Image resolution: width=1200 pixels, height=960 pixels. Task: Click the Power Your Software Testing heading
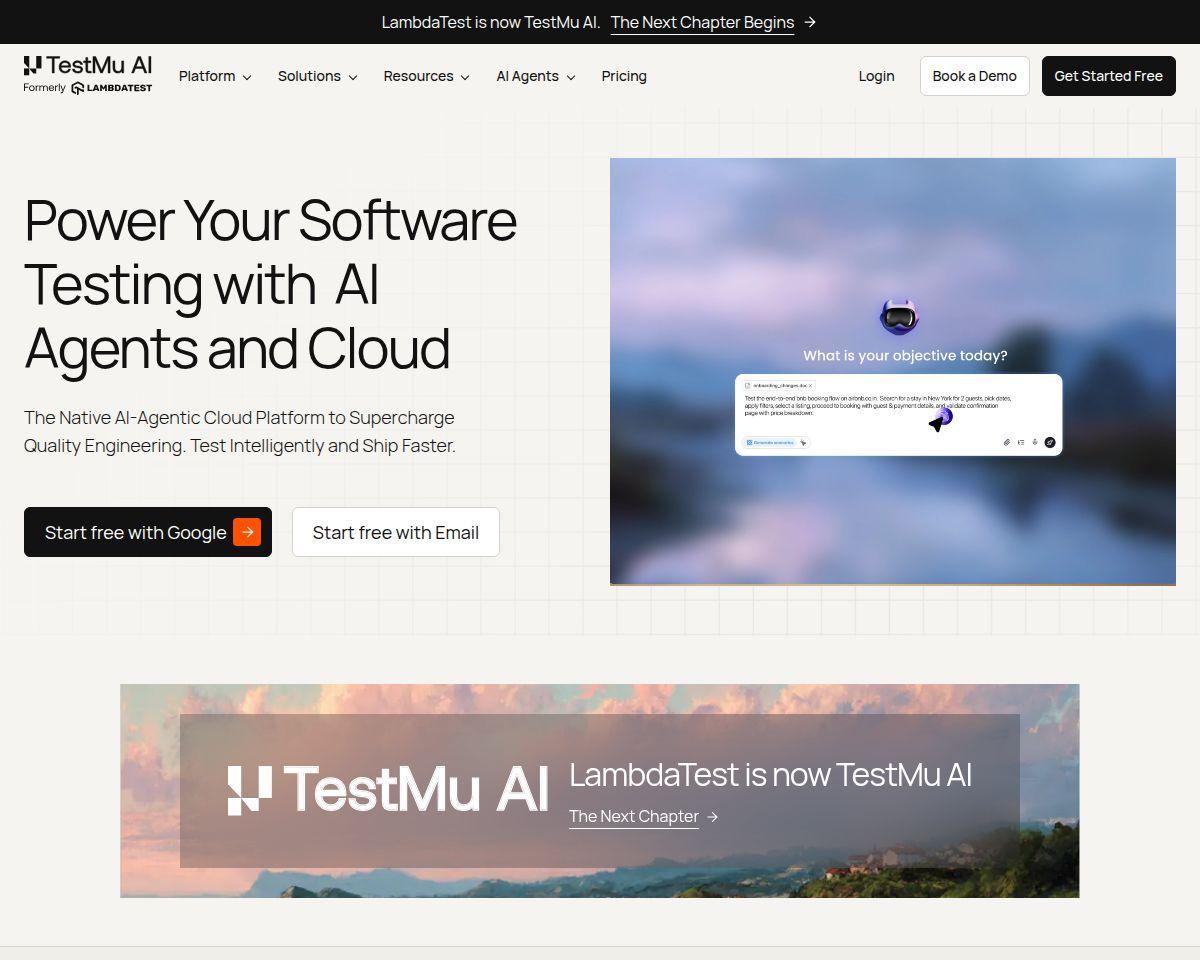coord(270,284)
